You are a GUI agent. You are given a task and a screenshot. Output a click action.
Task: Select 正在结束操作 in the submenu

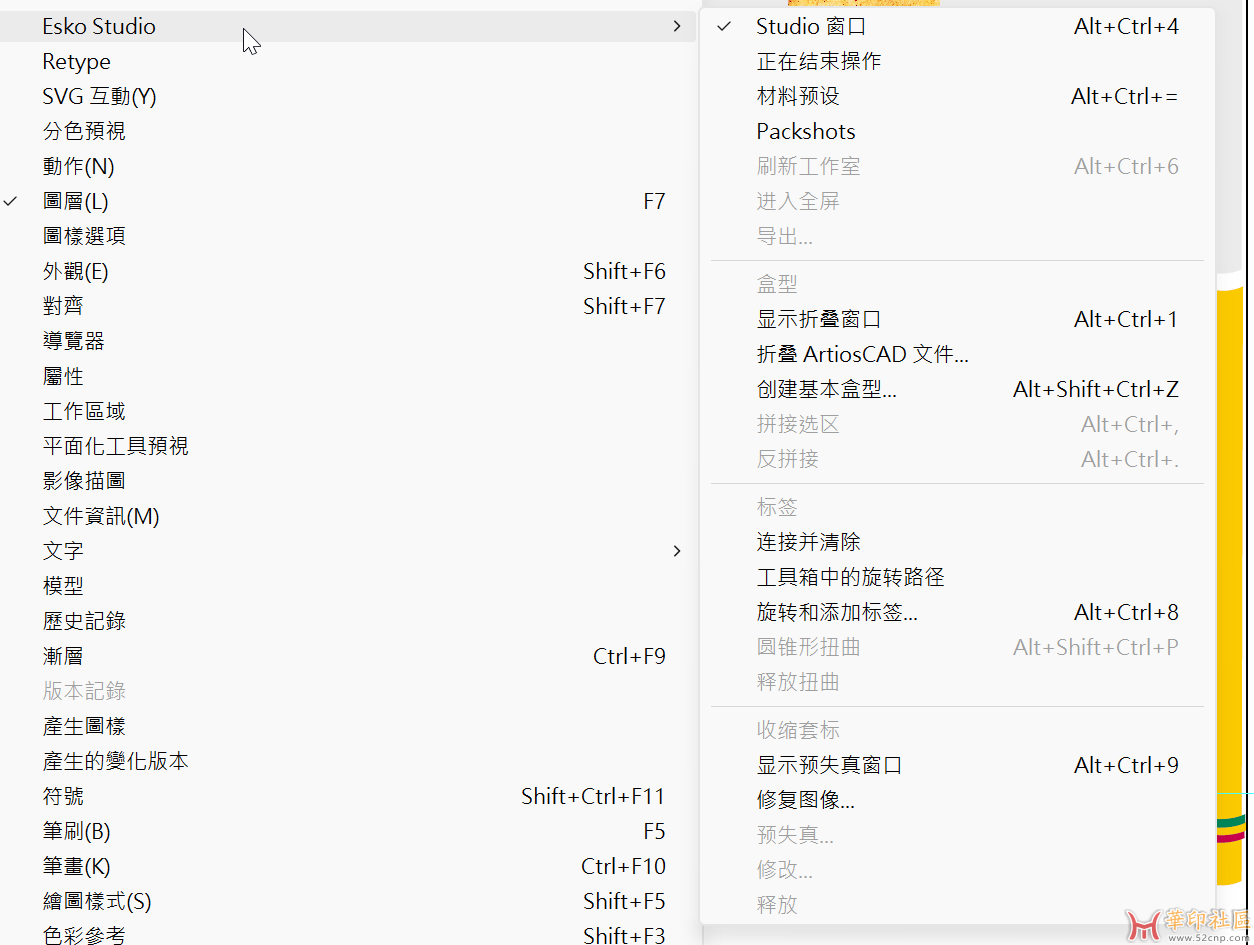point(819,62)
